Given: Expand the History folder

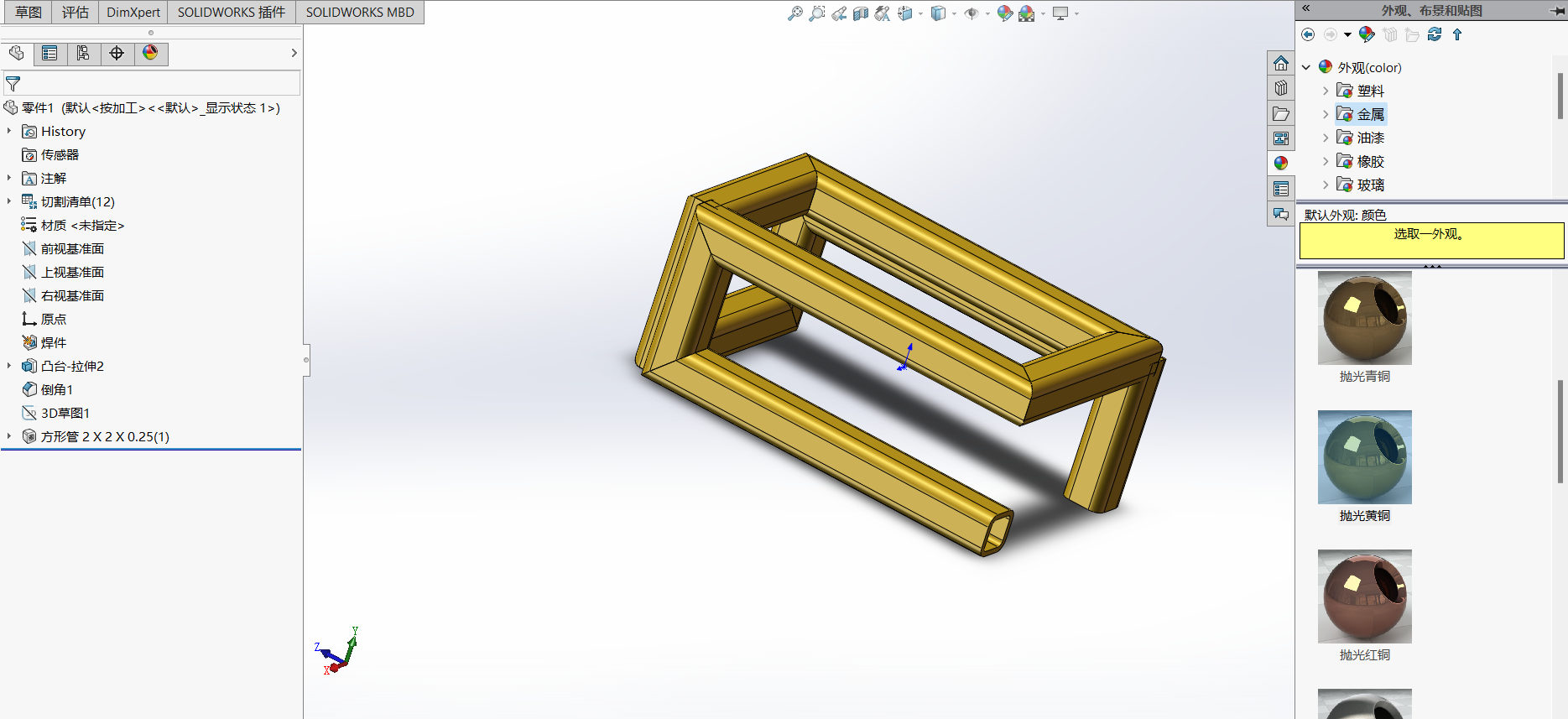Looking at the screenshot, I should pyautogui.click(x=9, y=131).
